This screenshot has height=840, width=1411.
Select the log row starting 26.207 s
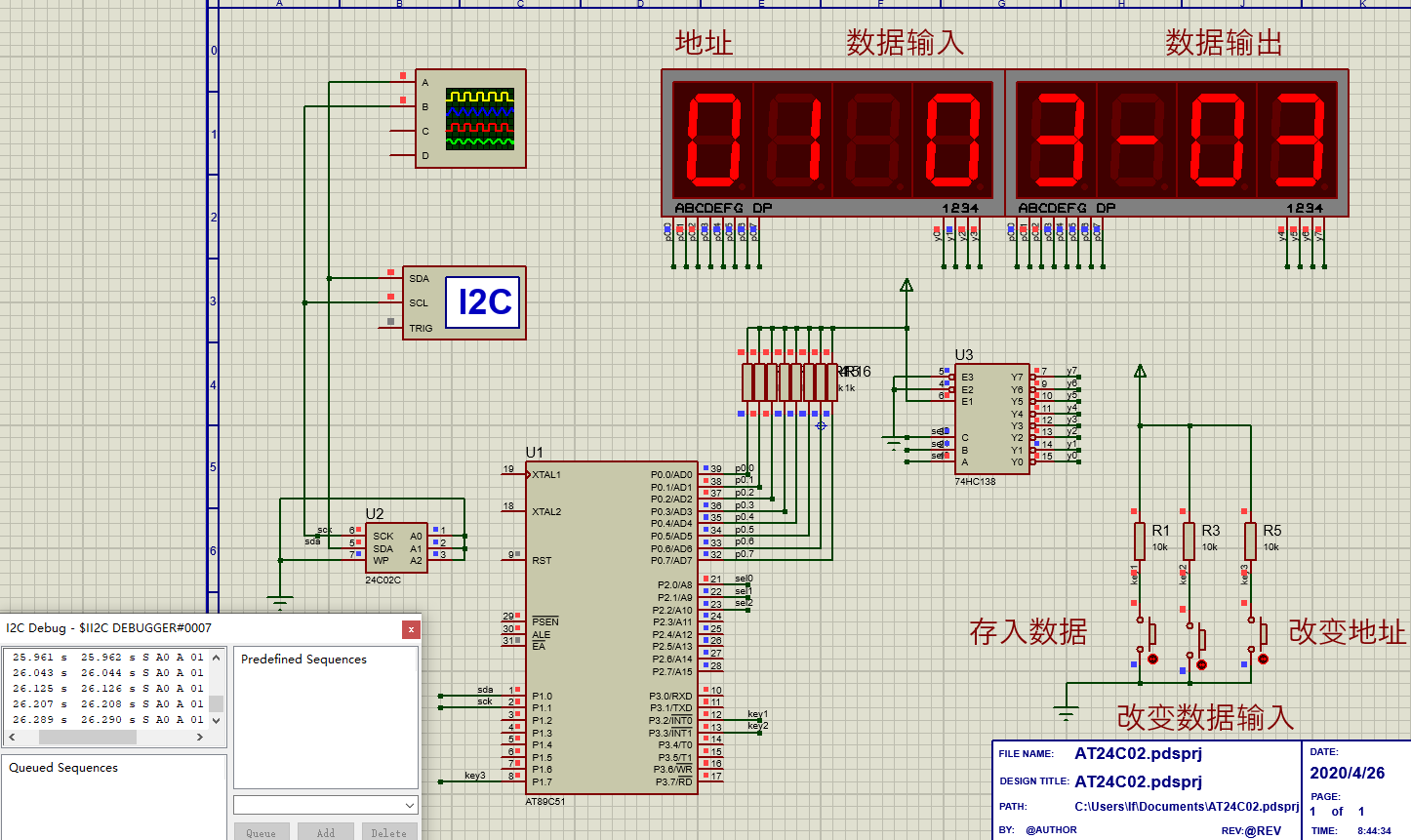tap(107, 704)
